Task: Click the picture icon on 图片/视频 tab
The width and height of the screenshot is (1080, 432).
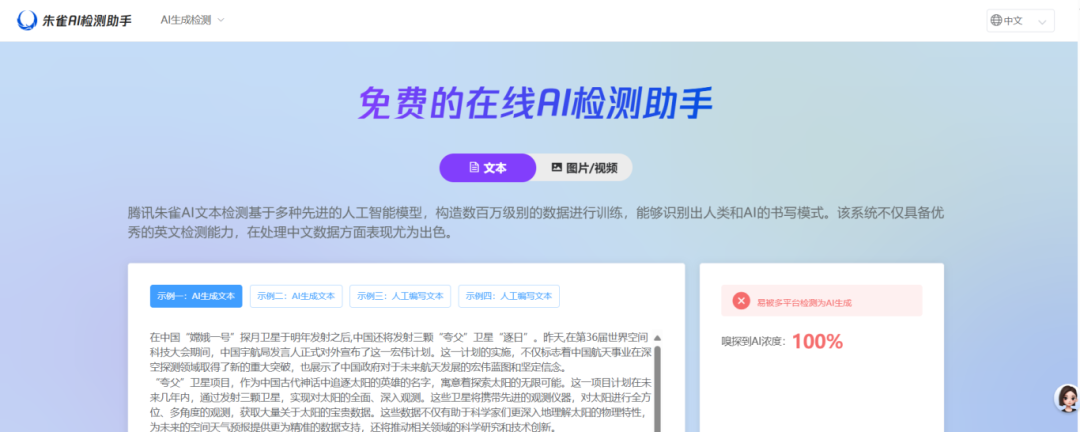Action: (557, 168)
